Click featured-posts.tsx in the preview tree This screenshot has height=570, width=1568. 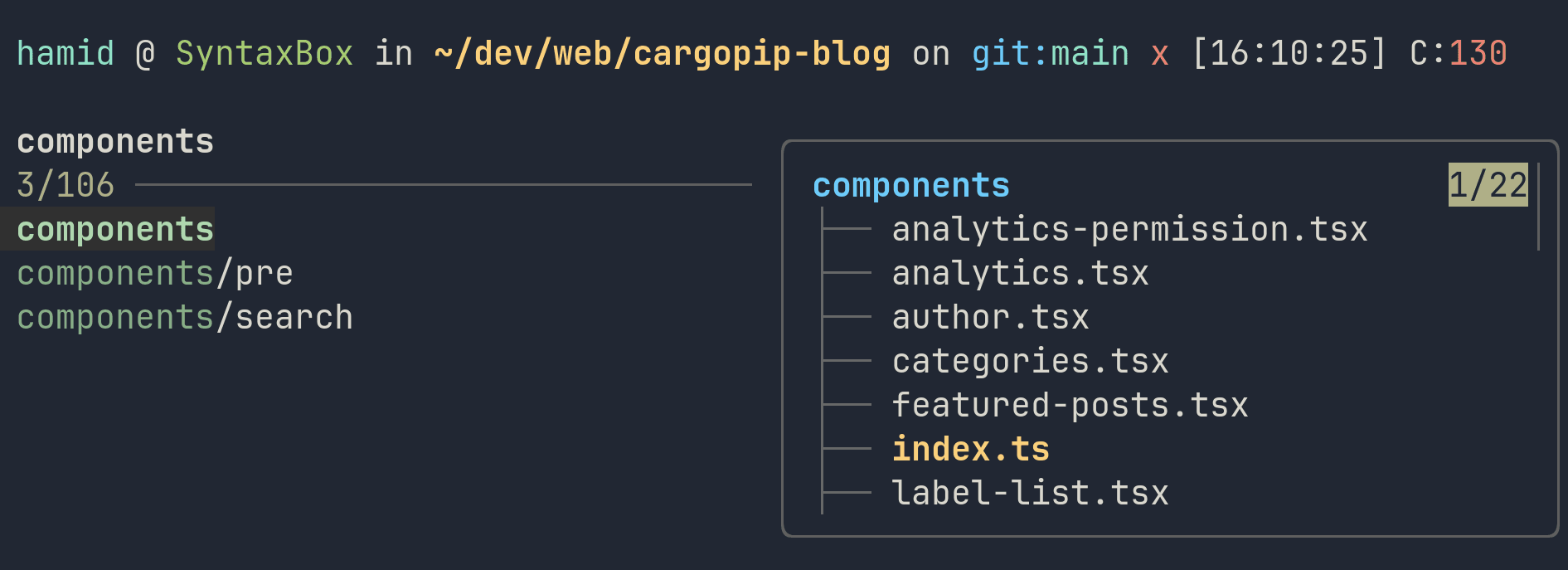pos(1070,406)
